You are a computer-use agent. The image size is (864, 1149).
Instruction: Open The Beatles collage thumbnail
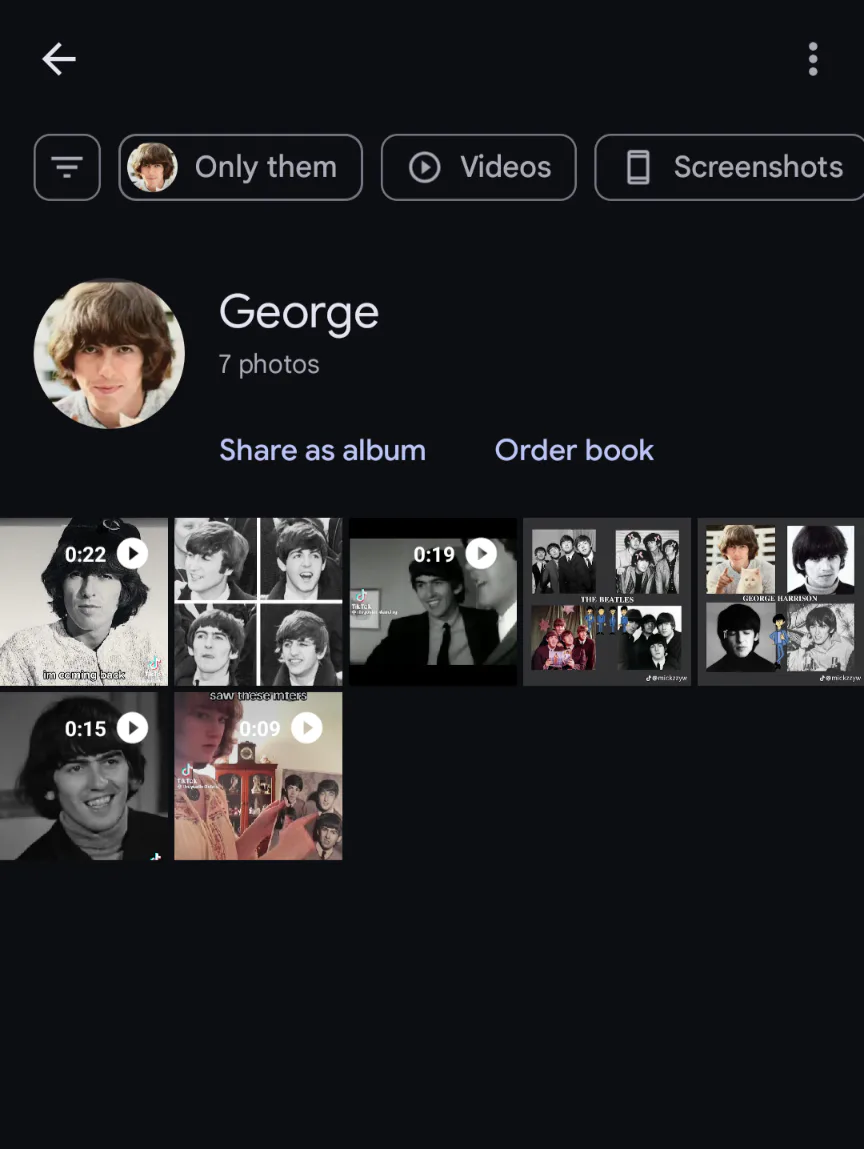tap(607, 602)
